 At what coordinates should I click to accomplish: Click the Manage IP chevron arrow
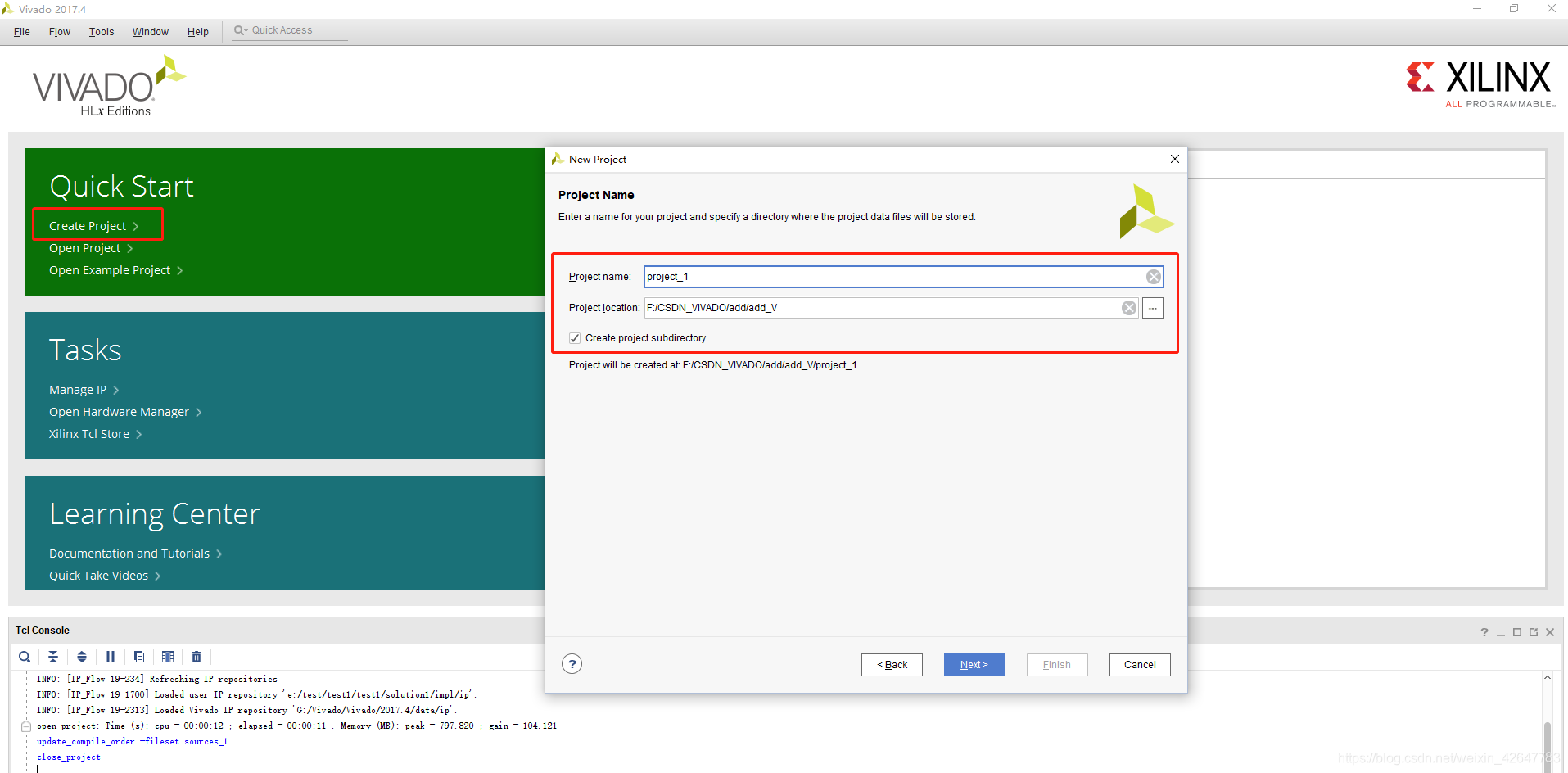tap(116, 391)
